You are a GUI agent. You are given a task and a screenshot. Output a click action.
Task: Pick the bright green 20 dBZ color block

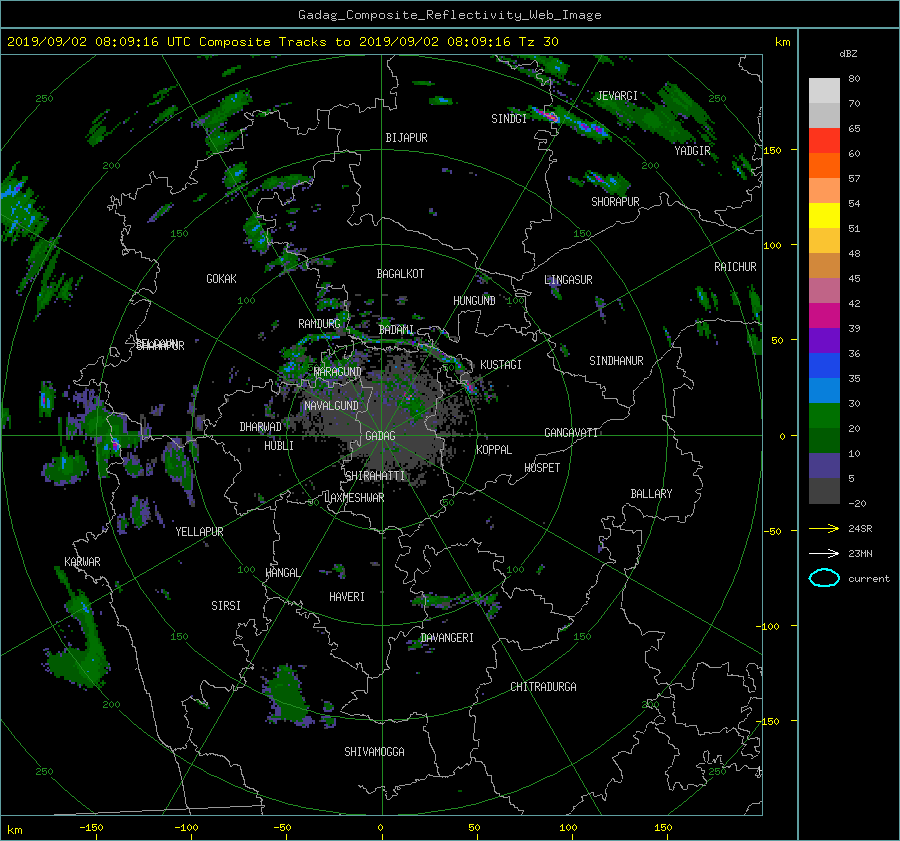(x=824, y=415)
